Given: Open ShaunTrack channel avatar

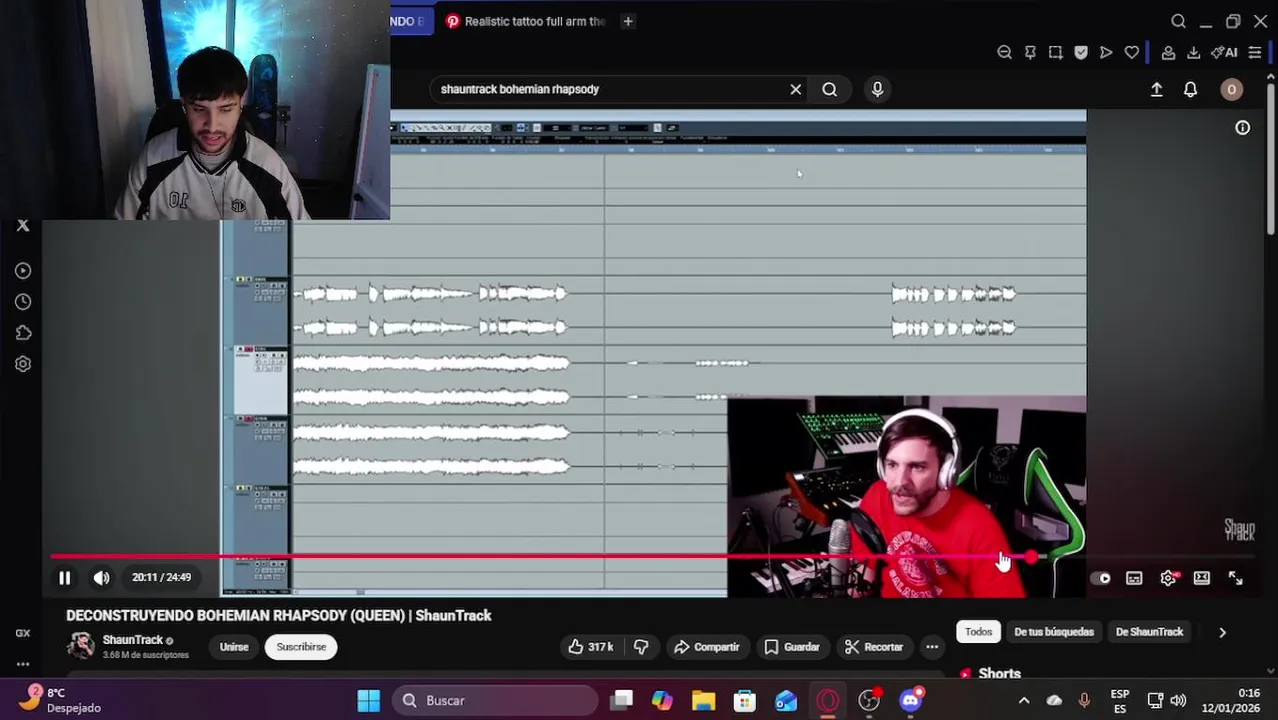Looking at the screenshot, I should point(81,646).
